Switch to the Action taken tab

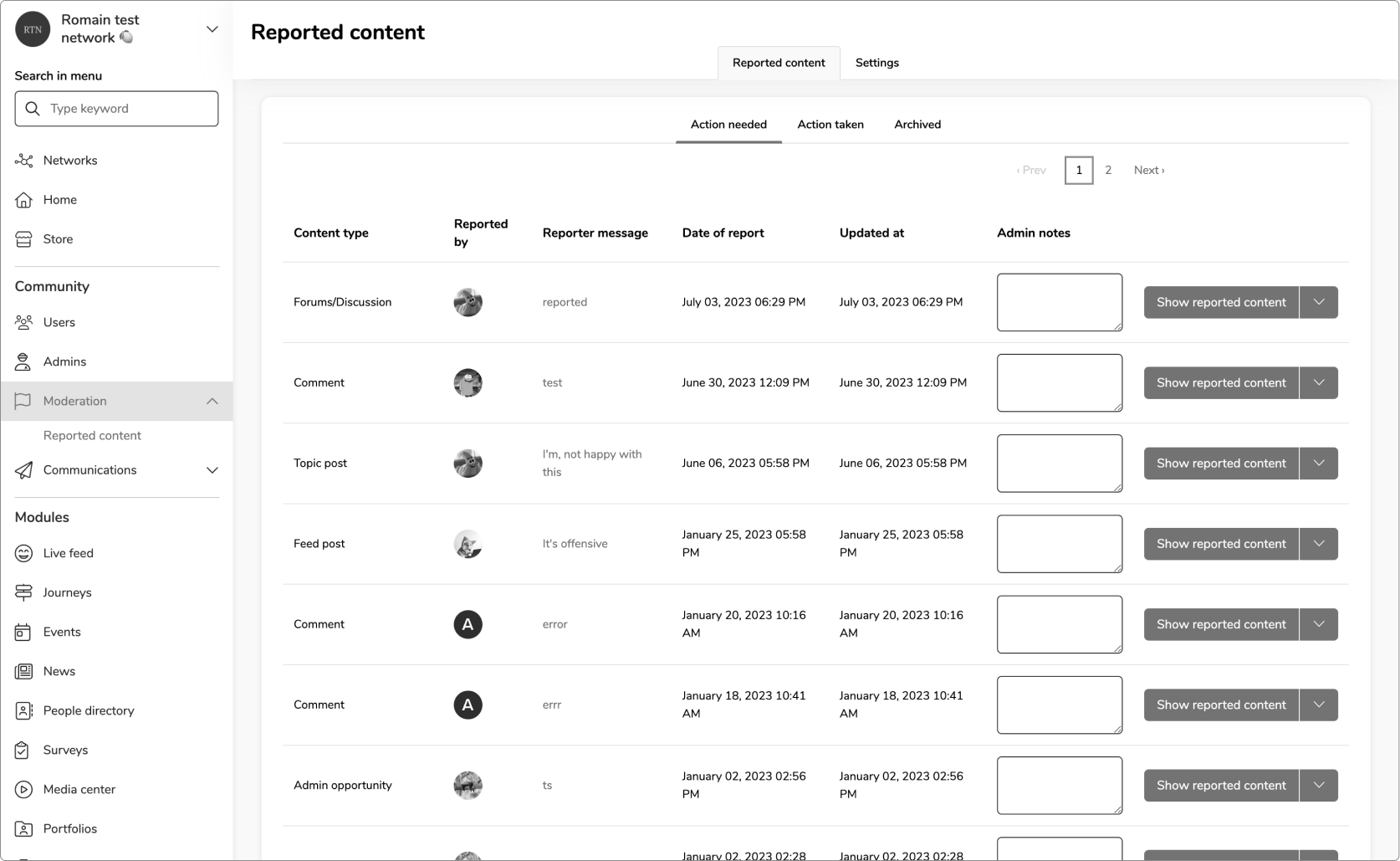830,124
